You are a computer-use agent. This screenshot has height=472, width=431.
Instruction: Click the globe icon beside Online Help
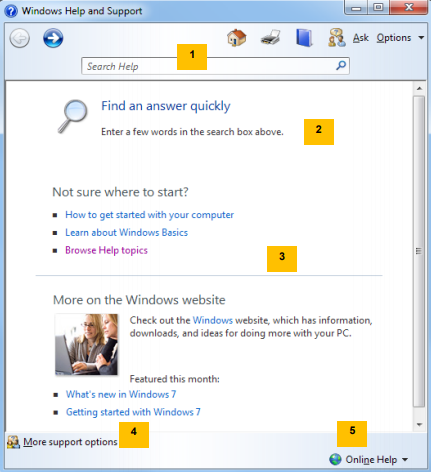(335, 459)
